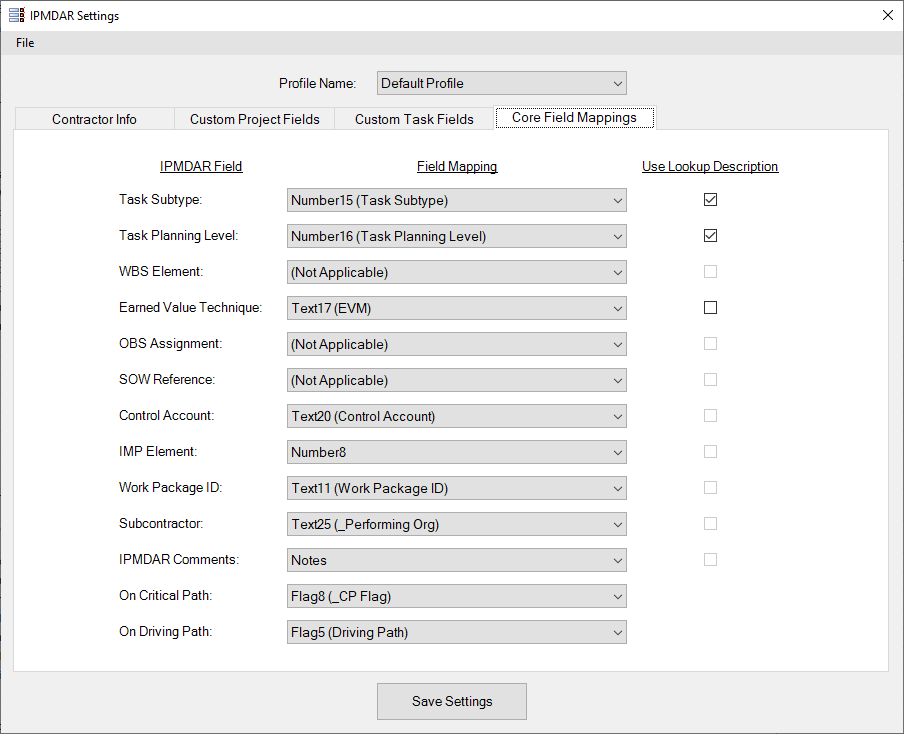Open the Earned Value Technique mapping dropdown

(456, 308)
